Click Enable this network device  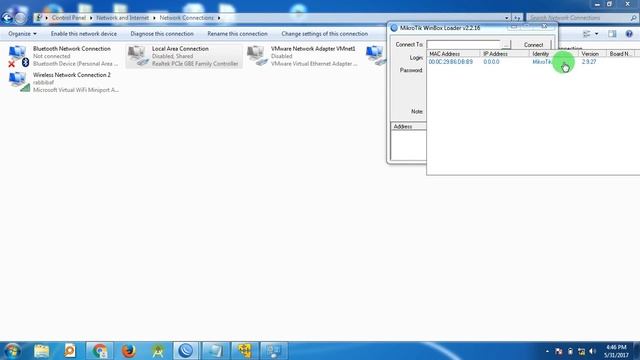[x=84, y=34]
